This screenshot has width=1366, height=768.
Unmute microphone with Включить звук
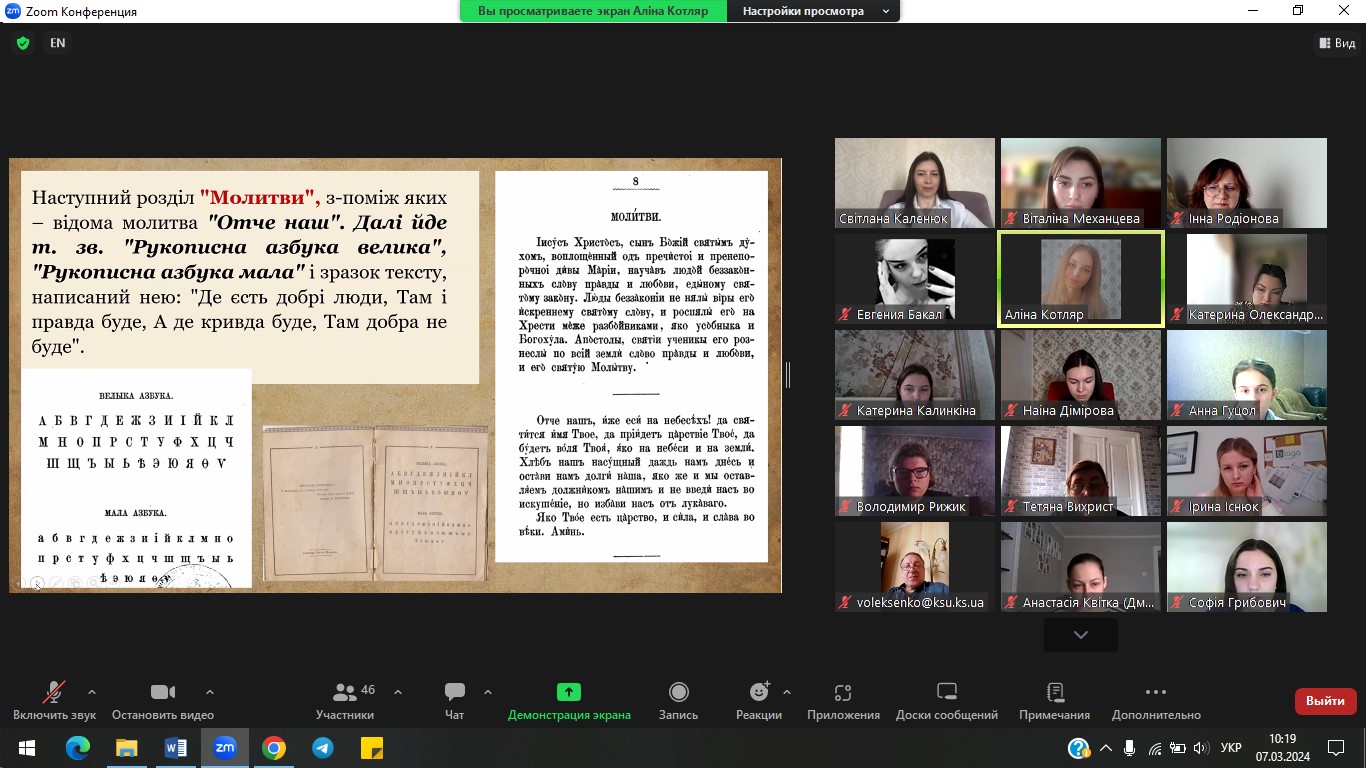pyautogui.click(x=54, y=693)
